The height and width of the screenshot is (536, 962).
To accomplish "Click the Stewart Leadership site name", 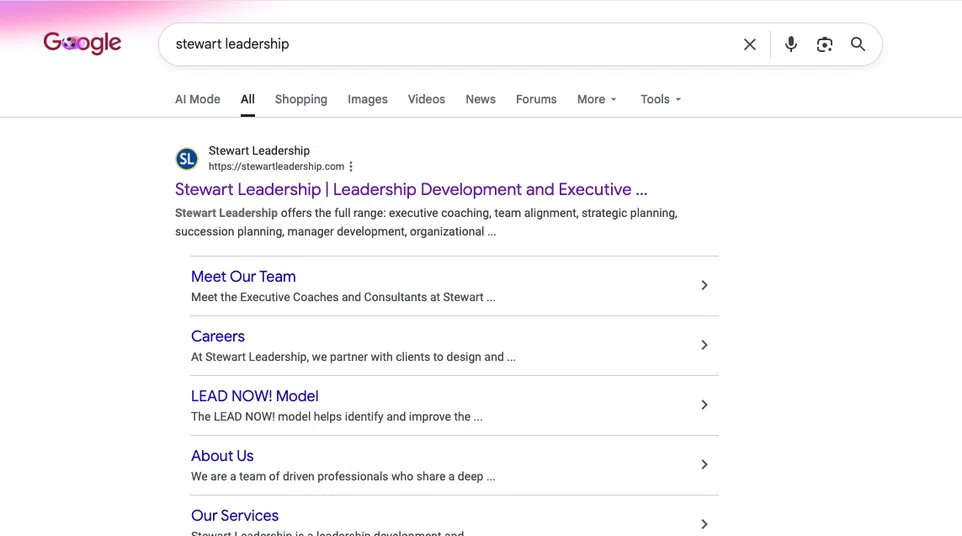I will [x=259, y=151].
